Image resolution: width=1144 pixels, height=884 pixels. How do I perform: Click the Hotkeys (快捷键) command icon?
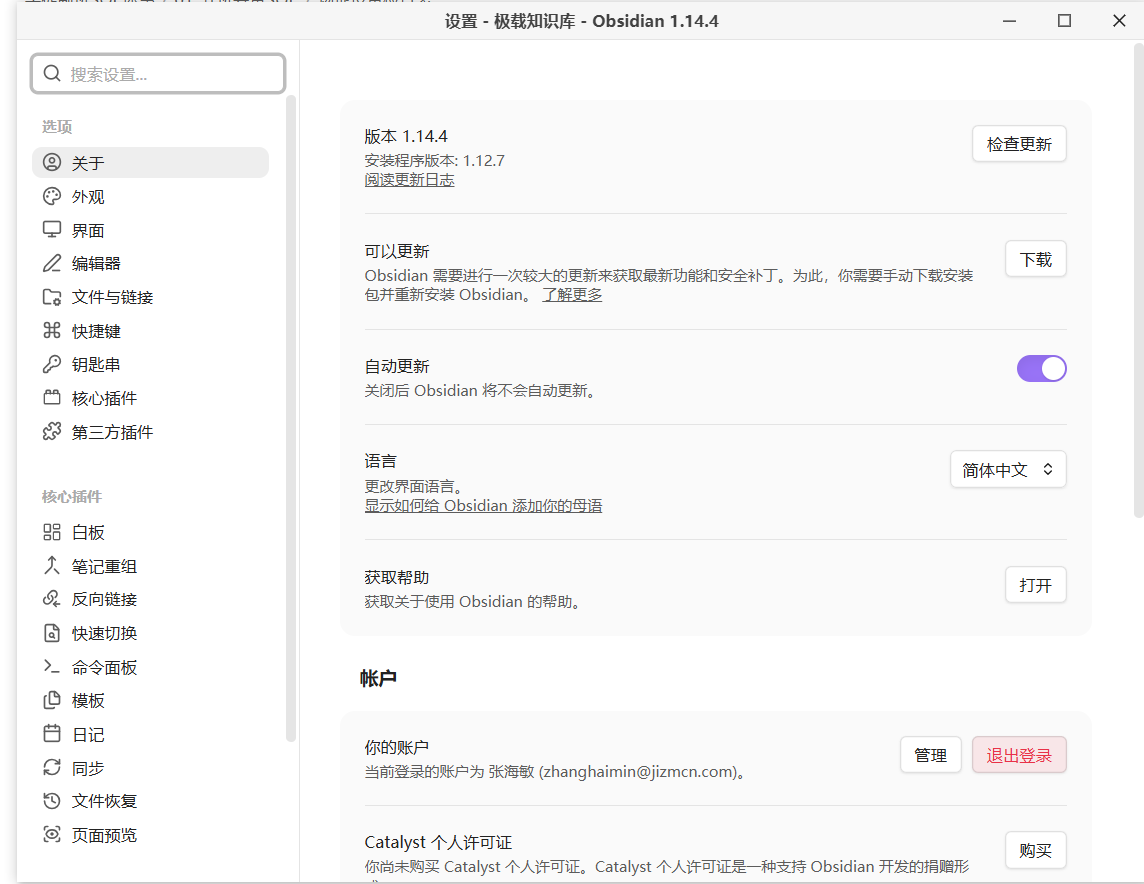pos(52,330)
